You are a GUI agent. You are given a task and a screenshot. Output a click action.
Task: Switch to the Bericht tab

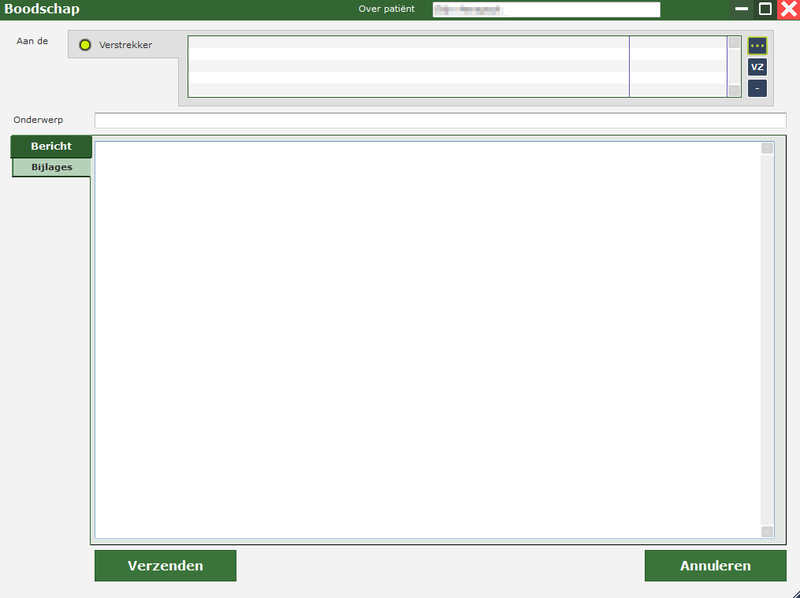51,146
